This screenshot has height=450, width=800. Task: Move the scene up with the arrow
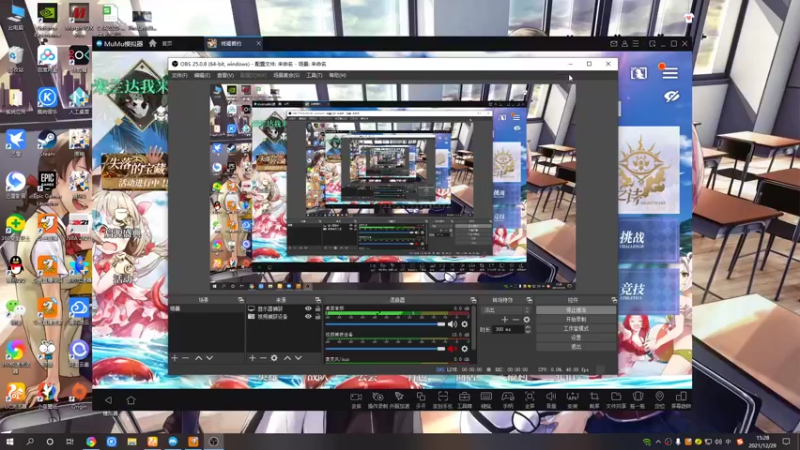tap(198, 358)
